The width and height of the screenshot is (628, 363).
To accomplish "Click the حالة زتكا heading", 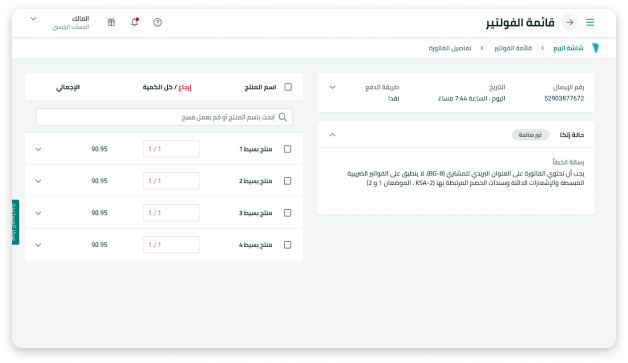I will 572,135.
